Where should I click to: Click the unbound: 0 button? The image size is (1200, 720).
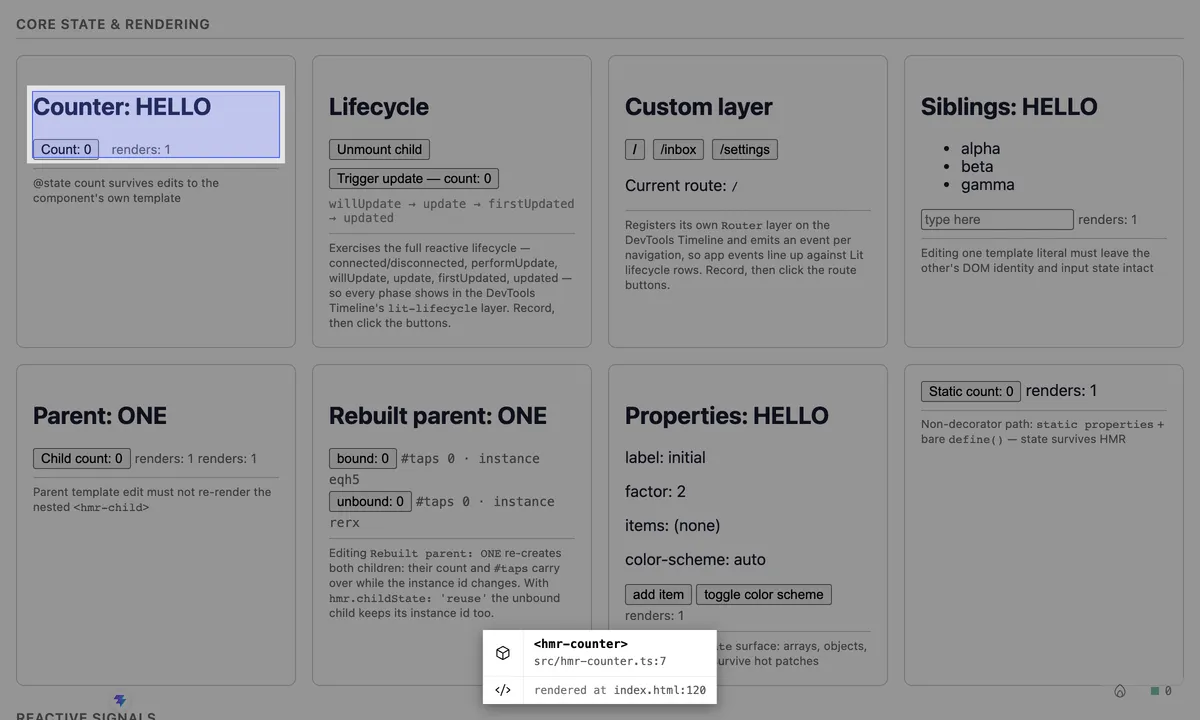tap(370, 501)
